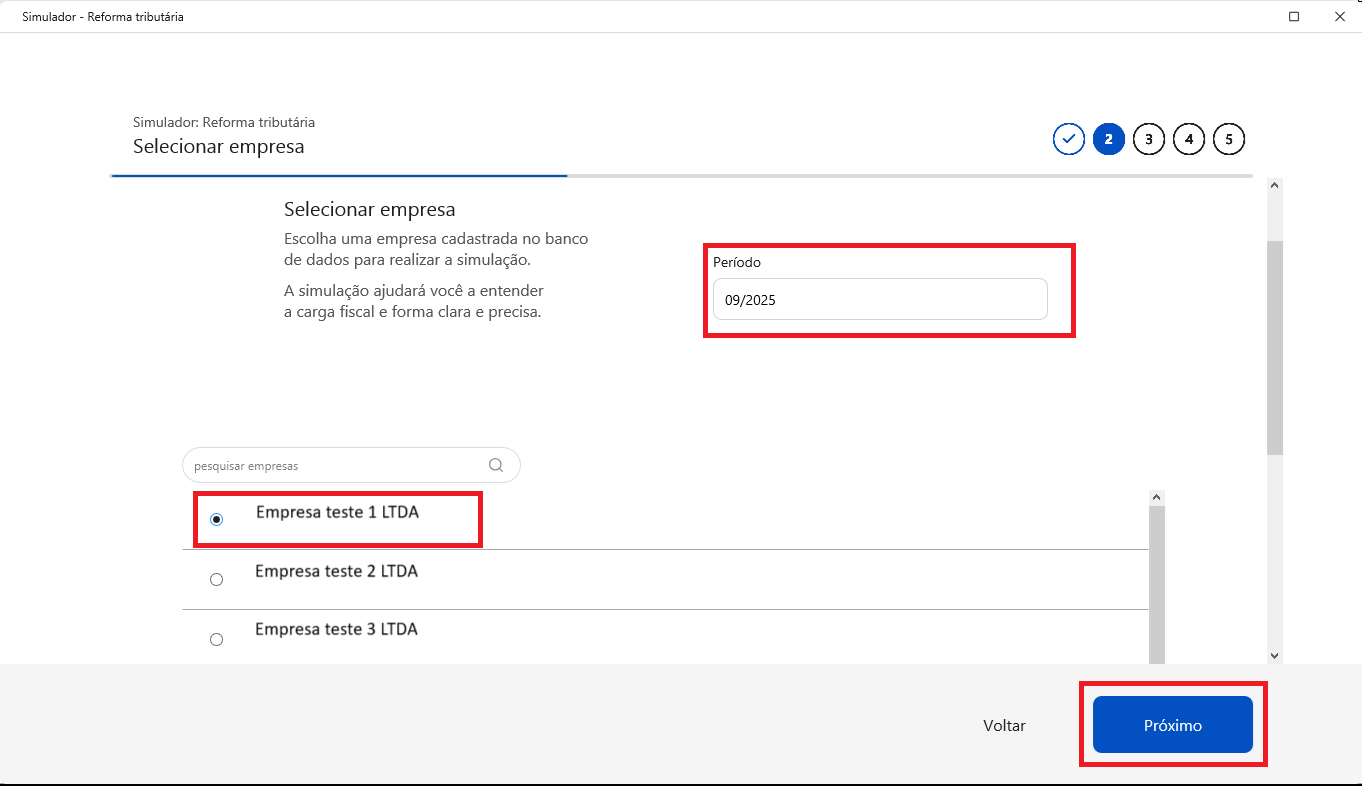The image size is (1362, 786).
Task: Click the Empresa teste 3 LTDA name
Action: [x=336, y=629]
